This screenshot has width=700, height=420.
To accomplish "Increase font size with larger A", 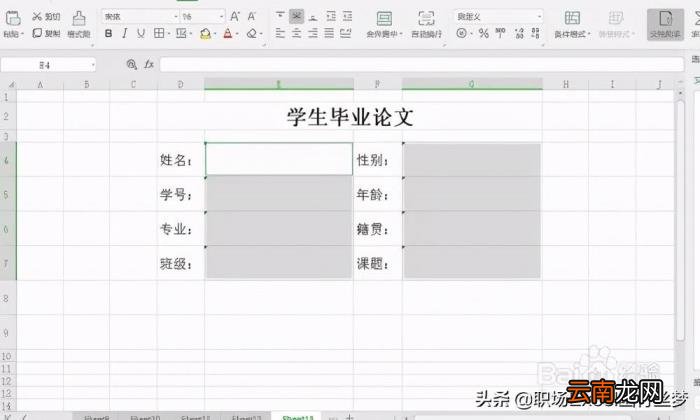I will click(234, 17).
